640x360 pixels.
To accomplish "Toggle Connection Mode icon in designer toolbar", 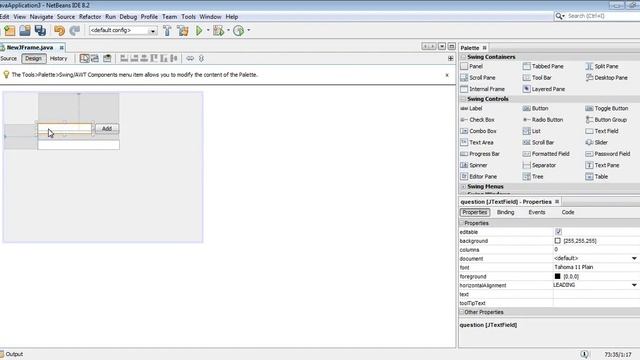I will tap(95, 58).
